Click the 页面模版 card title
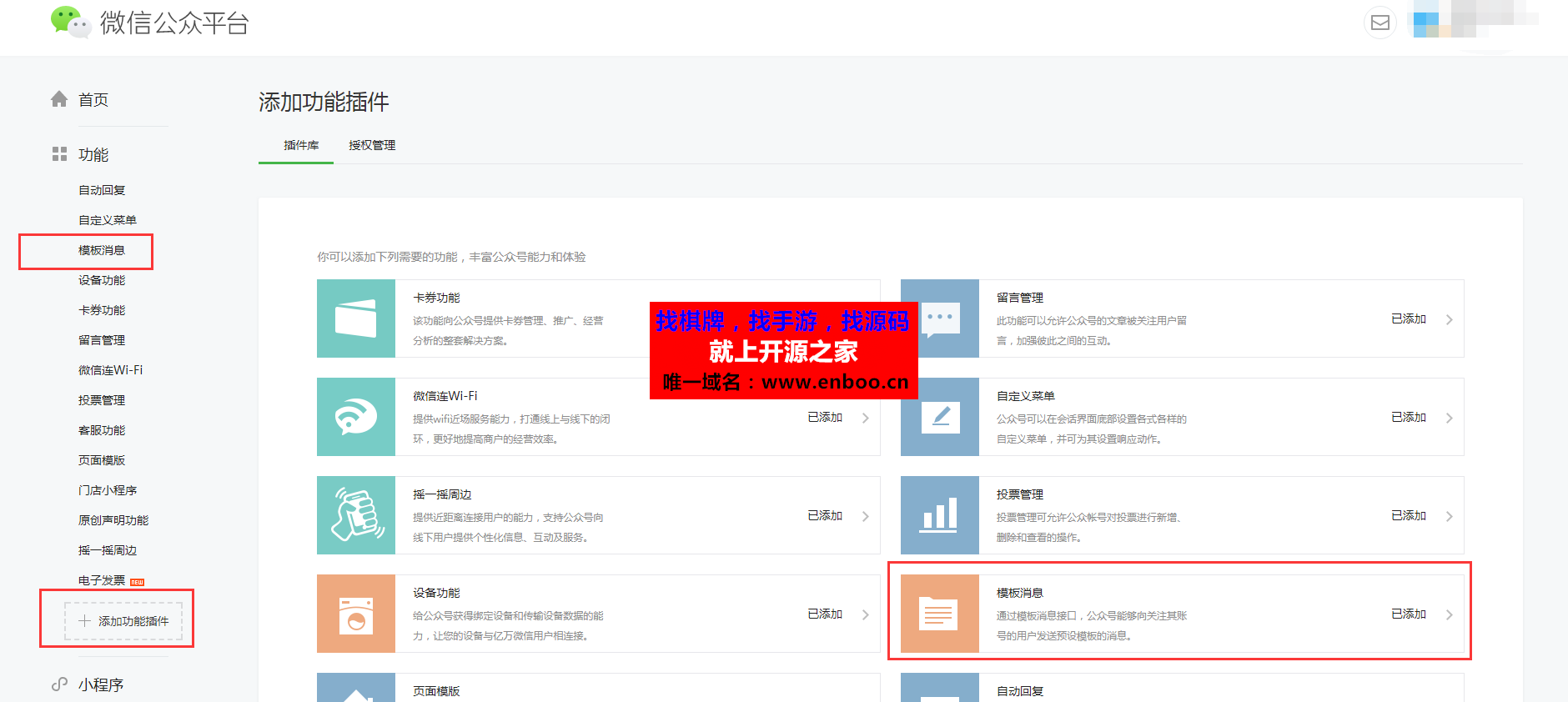This screenshot has width=1568, height=702. coord(436,691)
